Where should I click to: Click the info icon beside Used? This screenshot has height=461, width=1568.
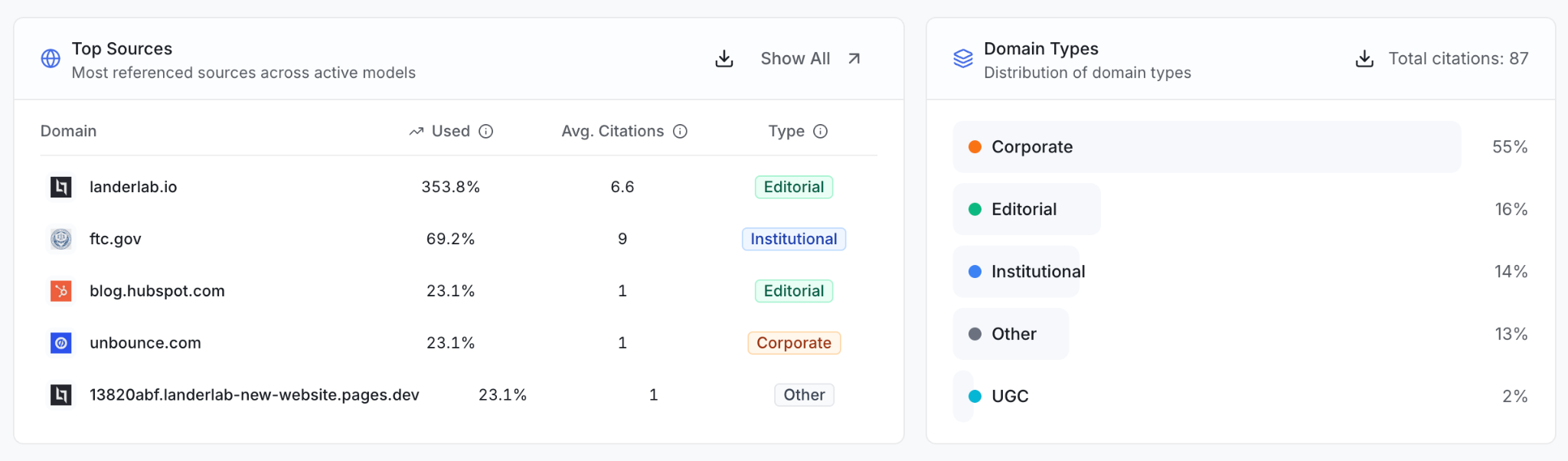(x=486, y=132)
